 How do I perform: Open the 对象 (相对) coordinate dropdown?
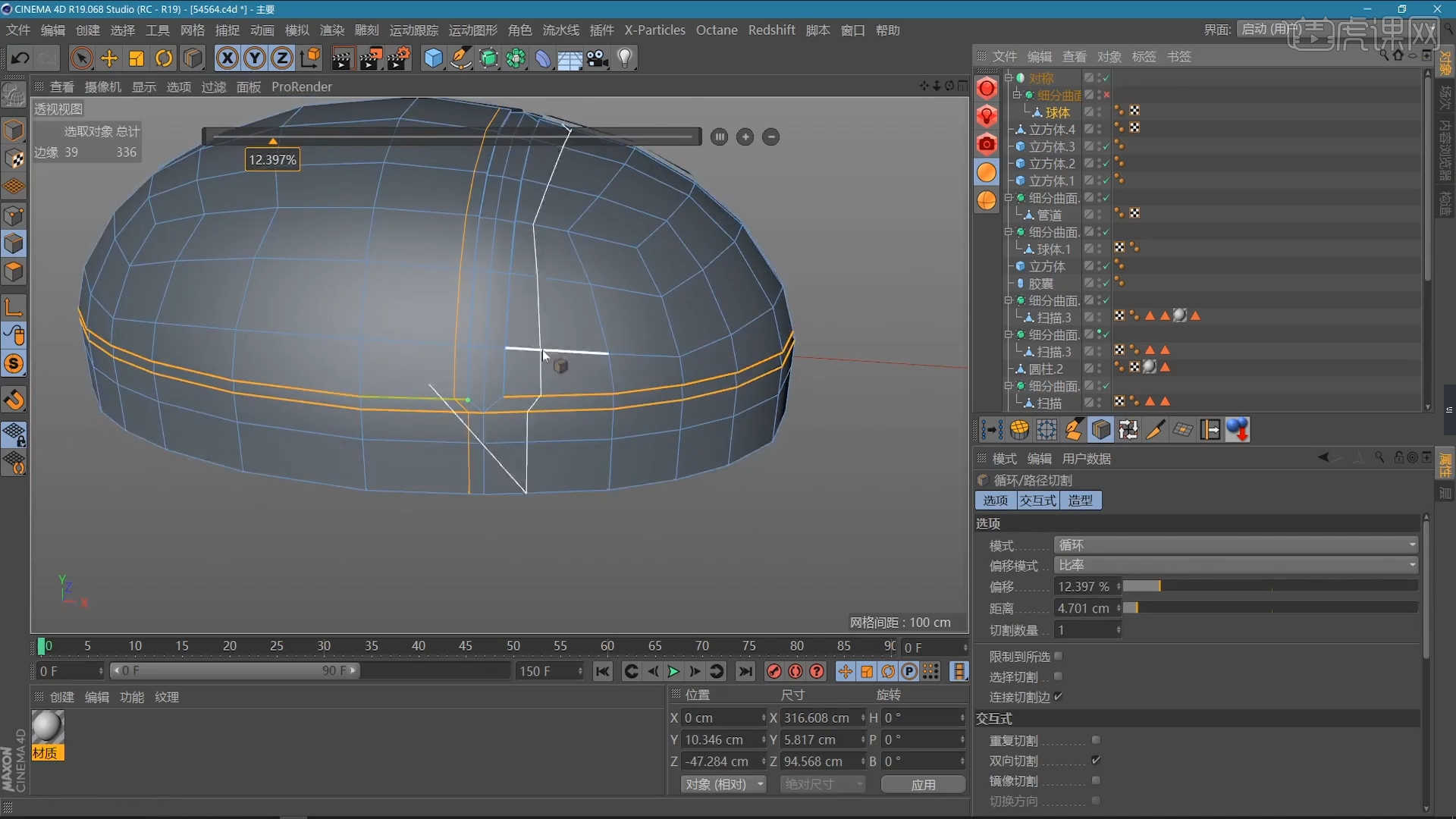(x=724, y=784)
